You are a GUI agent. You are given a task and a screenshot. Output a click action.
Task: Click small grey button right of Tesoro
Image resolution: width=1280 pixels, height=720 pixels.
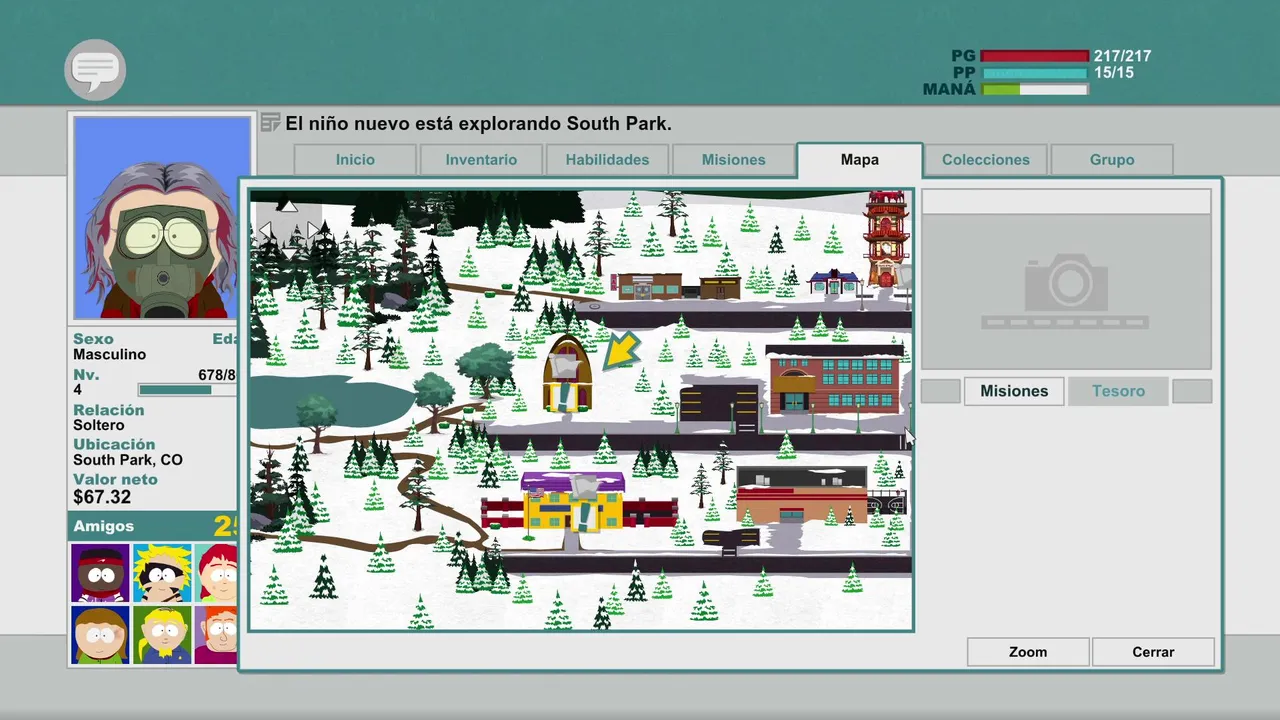(1192, 391)
